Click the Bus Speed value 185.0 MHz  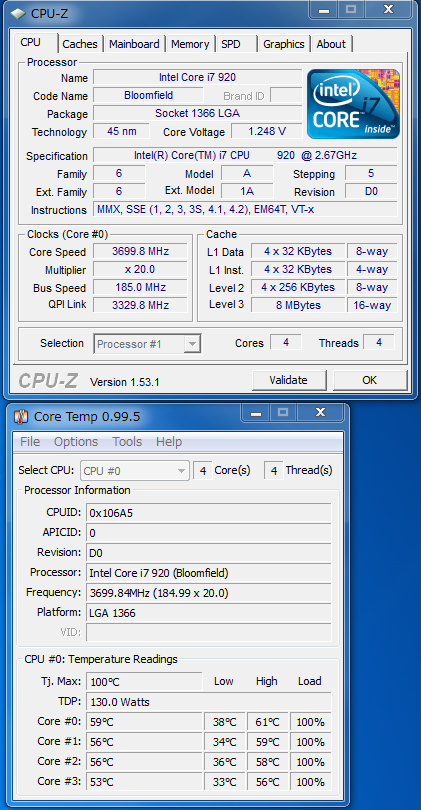(x=141, y=287)
